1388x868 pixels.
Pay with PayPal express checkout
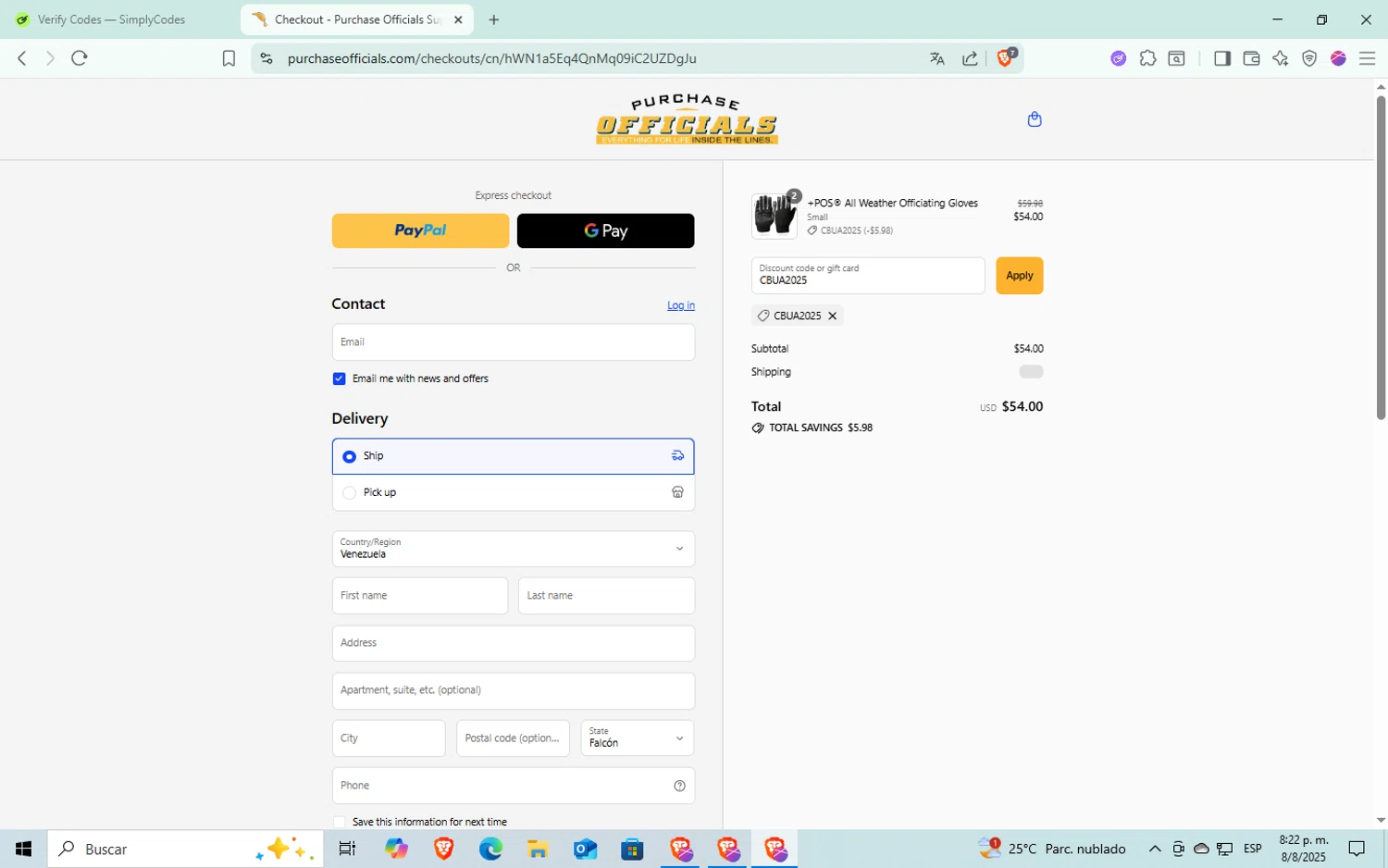pyautogui.click(x=420, y=230)
